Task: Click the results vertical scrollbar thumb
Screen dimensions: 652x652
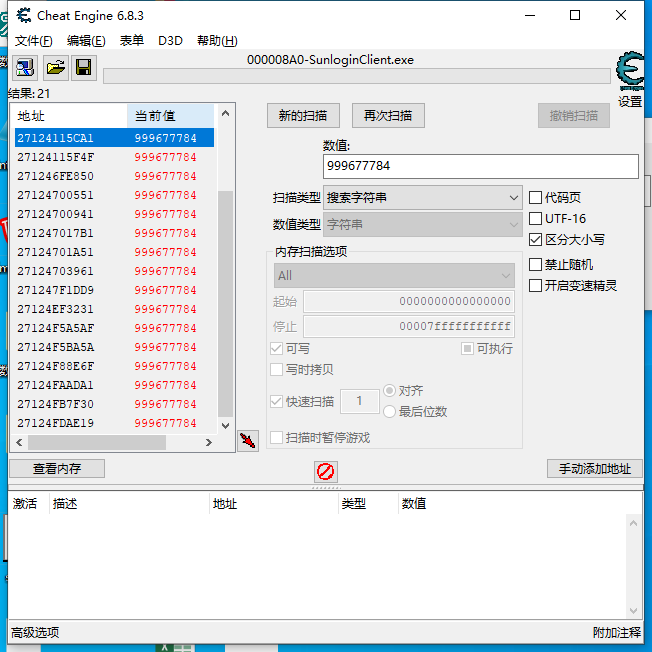Action: coord(225,304)
